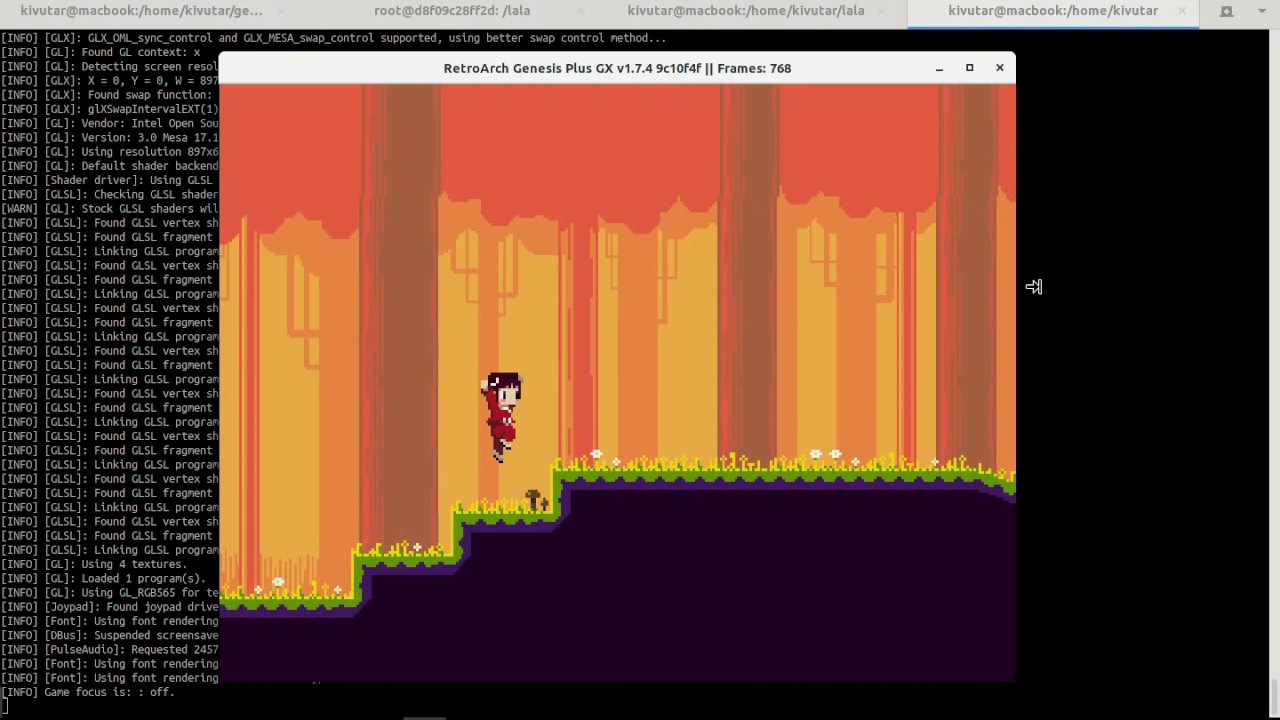This screenshot has height=720, width=1280.
Task: Open a new terminal tab
Action: [1227, 11]
